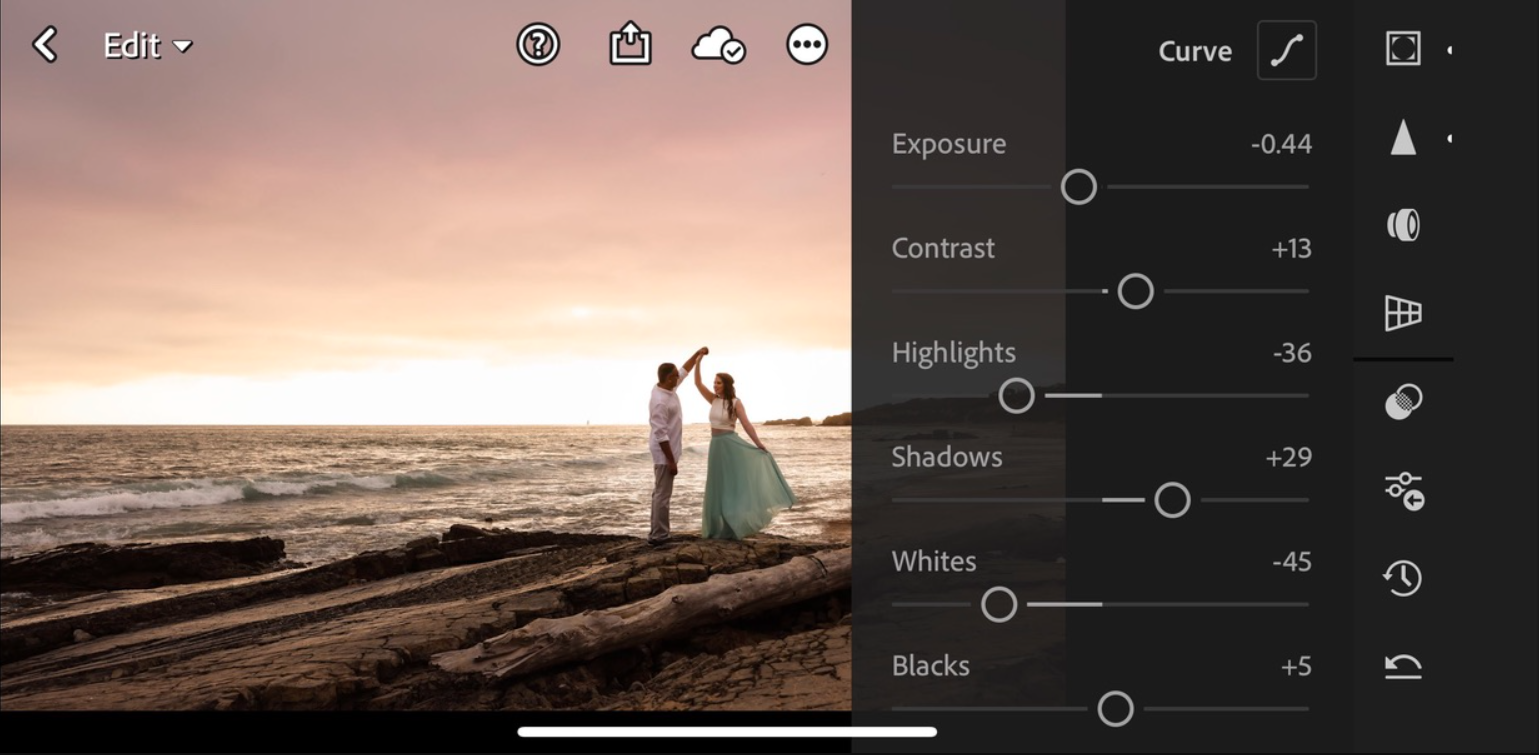1539x755 pixels.
Task: Tap the reset undo arrow icon
Action: point(1403,666)
